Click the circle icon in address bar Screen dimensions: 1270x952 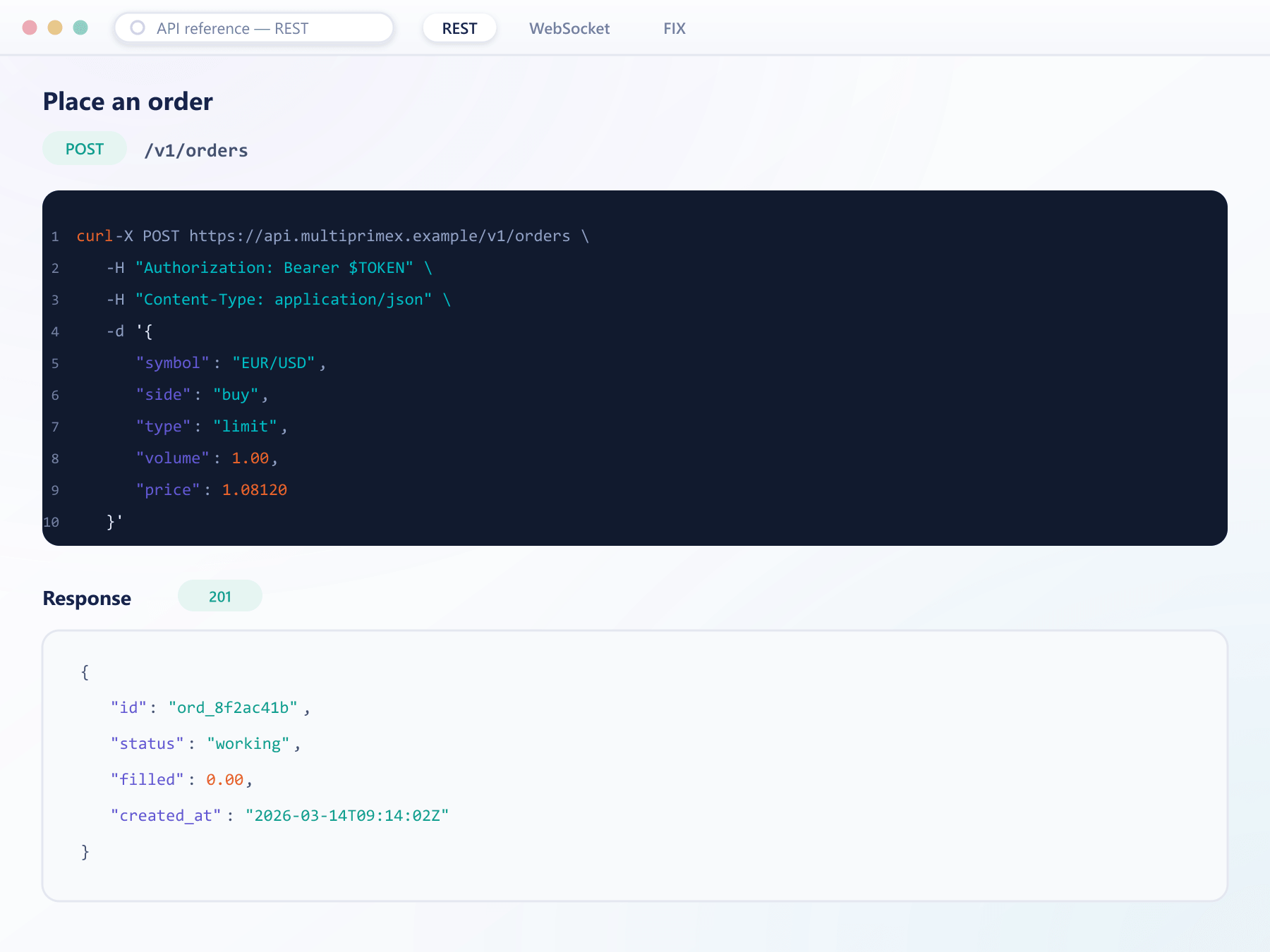(x=138, y=28)
